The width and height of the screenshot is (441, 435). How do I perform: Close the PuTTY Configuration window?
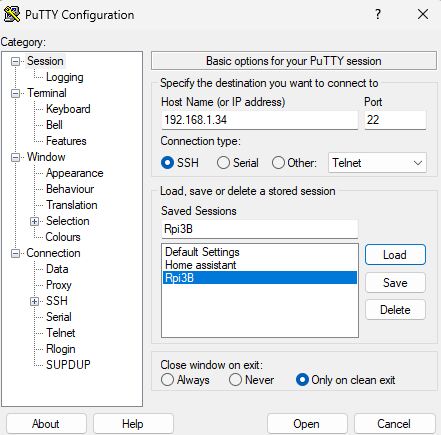(x=423, y=14)
